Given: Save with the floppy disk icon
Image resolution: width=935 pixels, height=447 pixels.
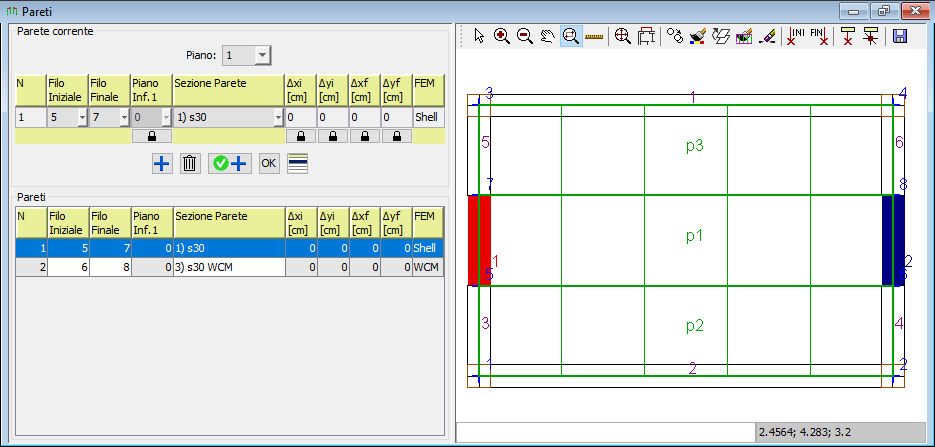Looking at the screenshot, I should (899, 36).
